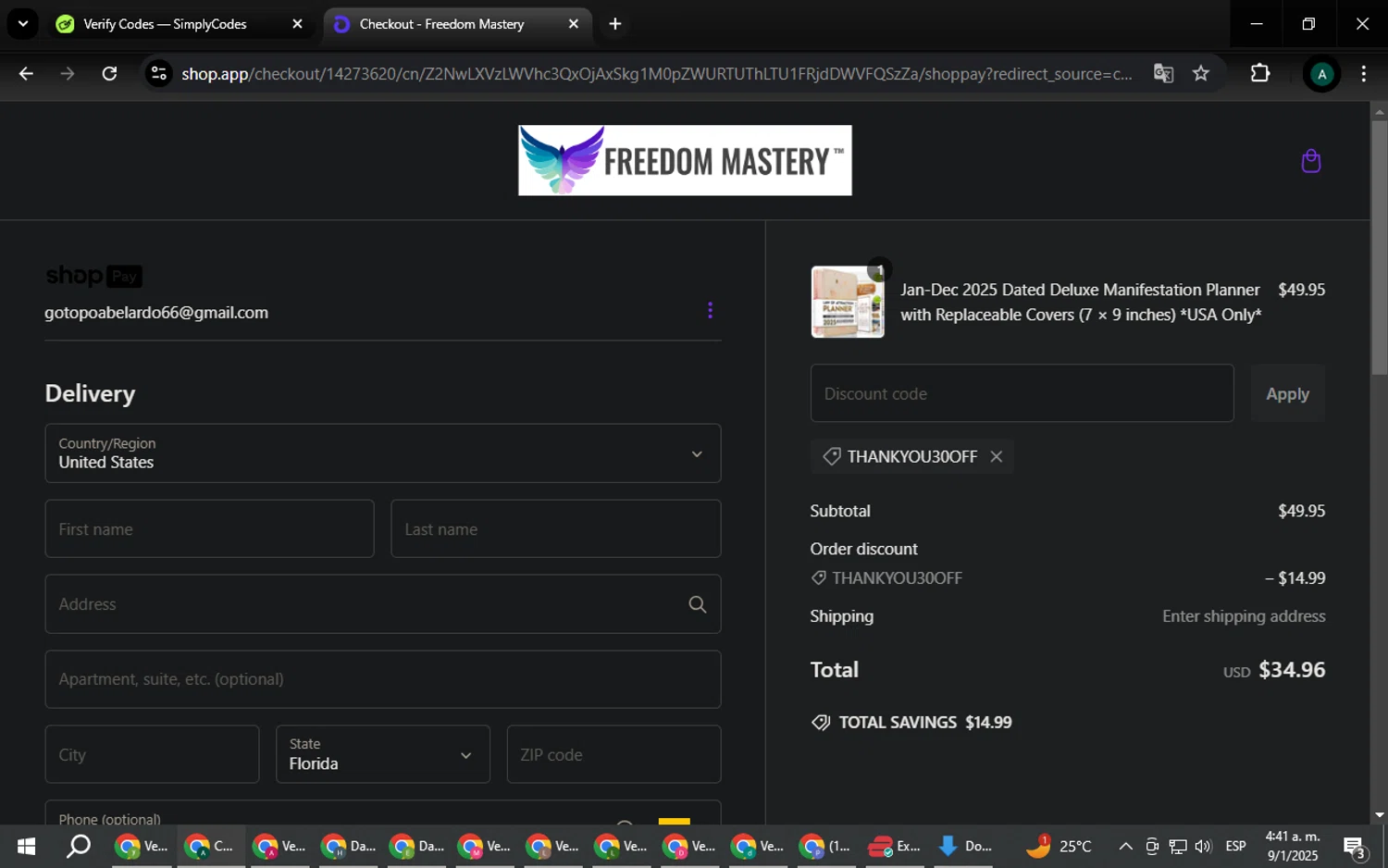Focus the First name field
1388x868 pixels.
tap(209, 529)
